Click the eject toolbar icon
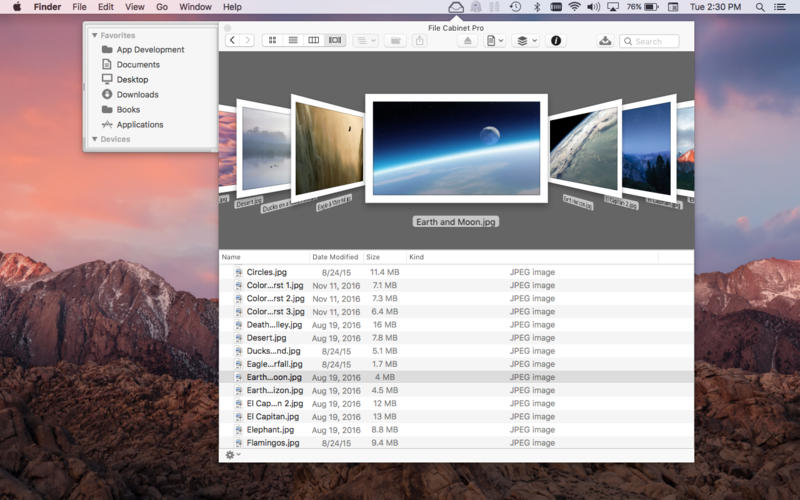Image resolution: width=800 pixels, height=500 pixels. pyautogui.click(x=467, y=41)
